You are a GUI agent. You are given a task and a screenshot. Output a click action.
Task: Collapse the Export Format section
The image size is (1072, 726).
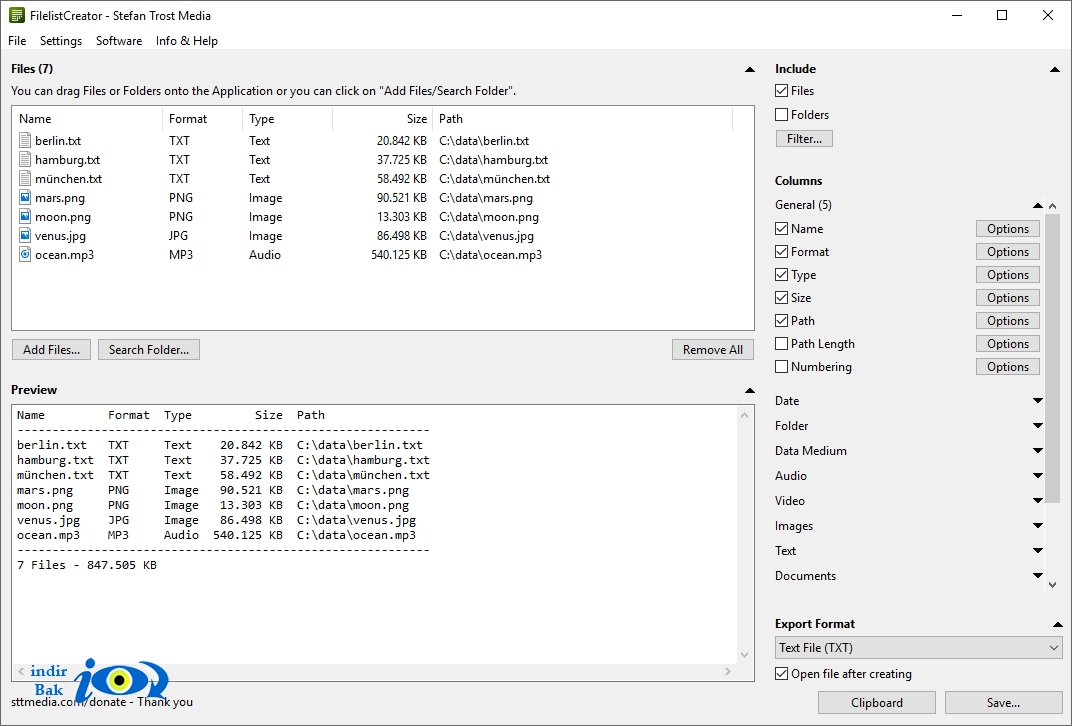click(1057, 624)
